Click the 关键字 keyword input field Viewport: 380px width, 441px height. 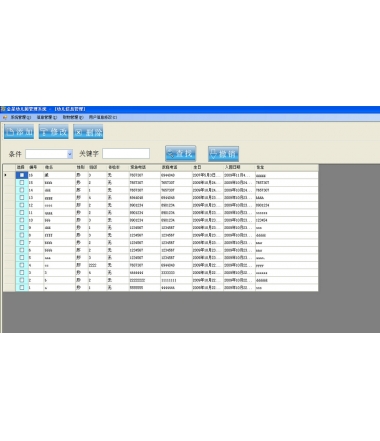point(126,154)
